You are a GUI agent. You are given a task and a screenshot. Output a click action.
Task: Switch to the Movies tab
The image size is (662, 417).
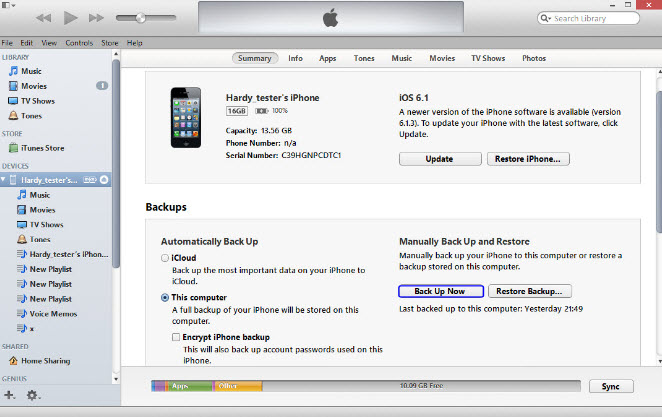[442, 58]
